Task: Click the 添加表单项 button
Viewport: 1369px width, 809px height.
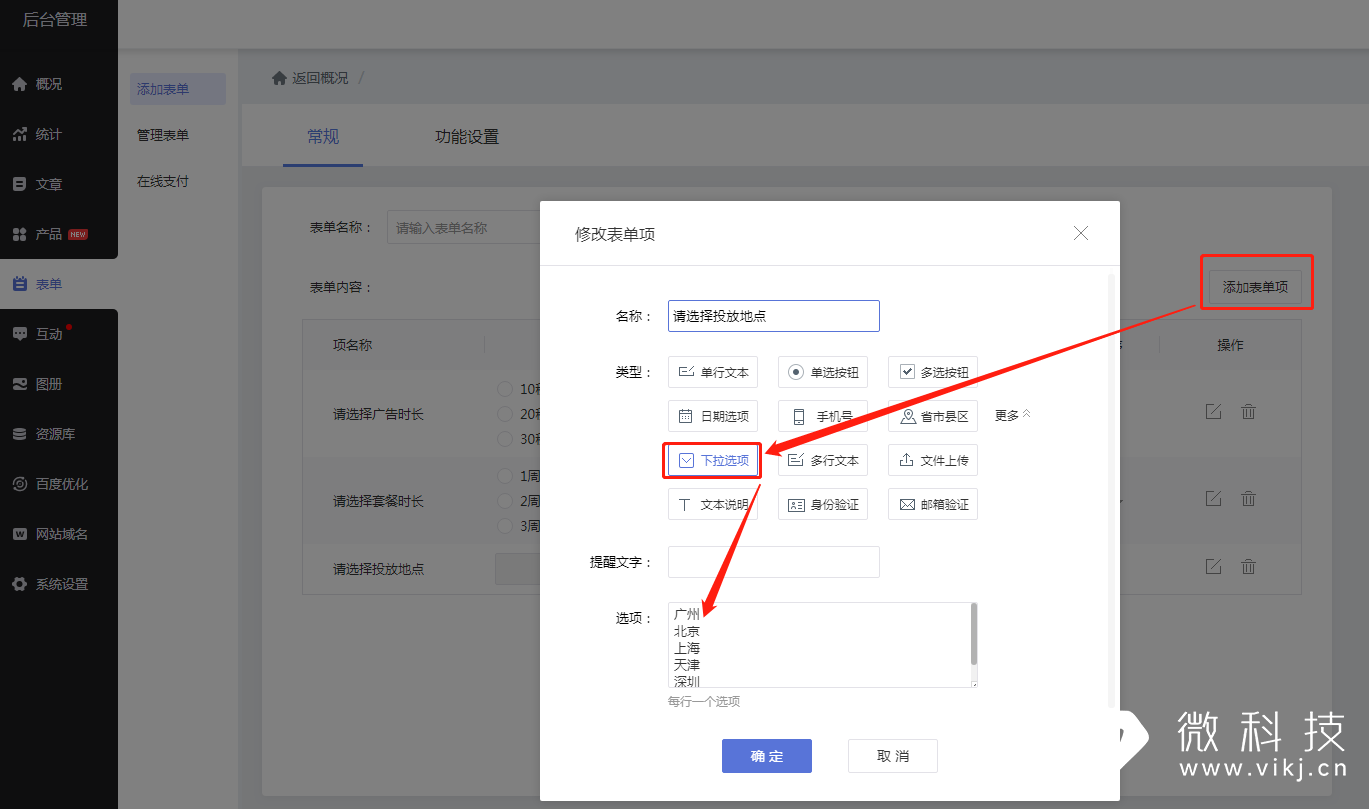Action: click(x=1254, y=287)
